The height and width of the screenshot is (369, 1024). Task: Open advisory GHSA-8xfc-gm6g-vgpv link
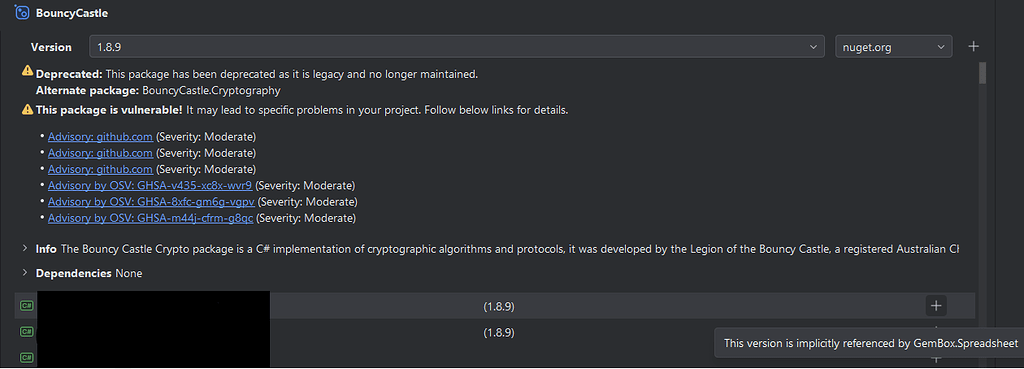(152, 201)
